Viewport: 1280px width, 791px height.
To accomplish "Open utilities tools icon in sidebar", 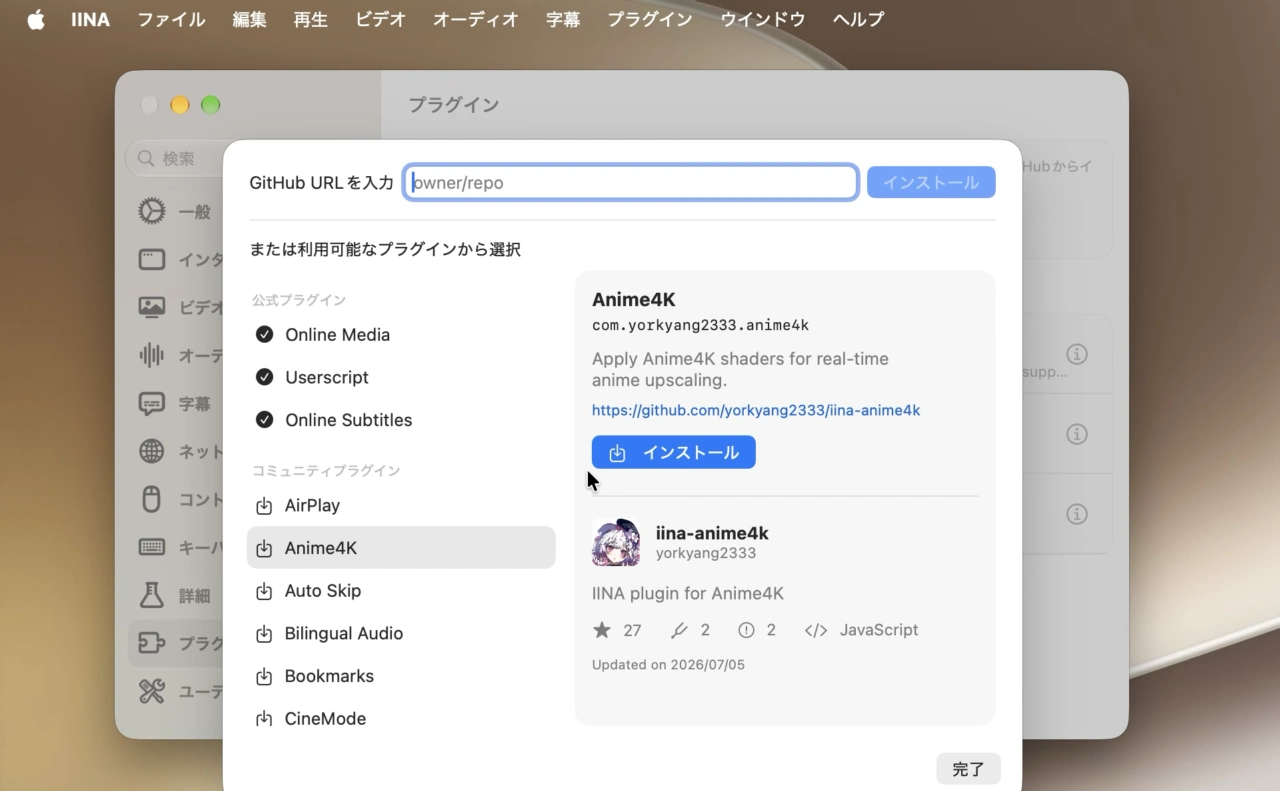I will 152,691.
